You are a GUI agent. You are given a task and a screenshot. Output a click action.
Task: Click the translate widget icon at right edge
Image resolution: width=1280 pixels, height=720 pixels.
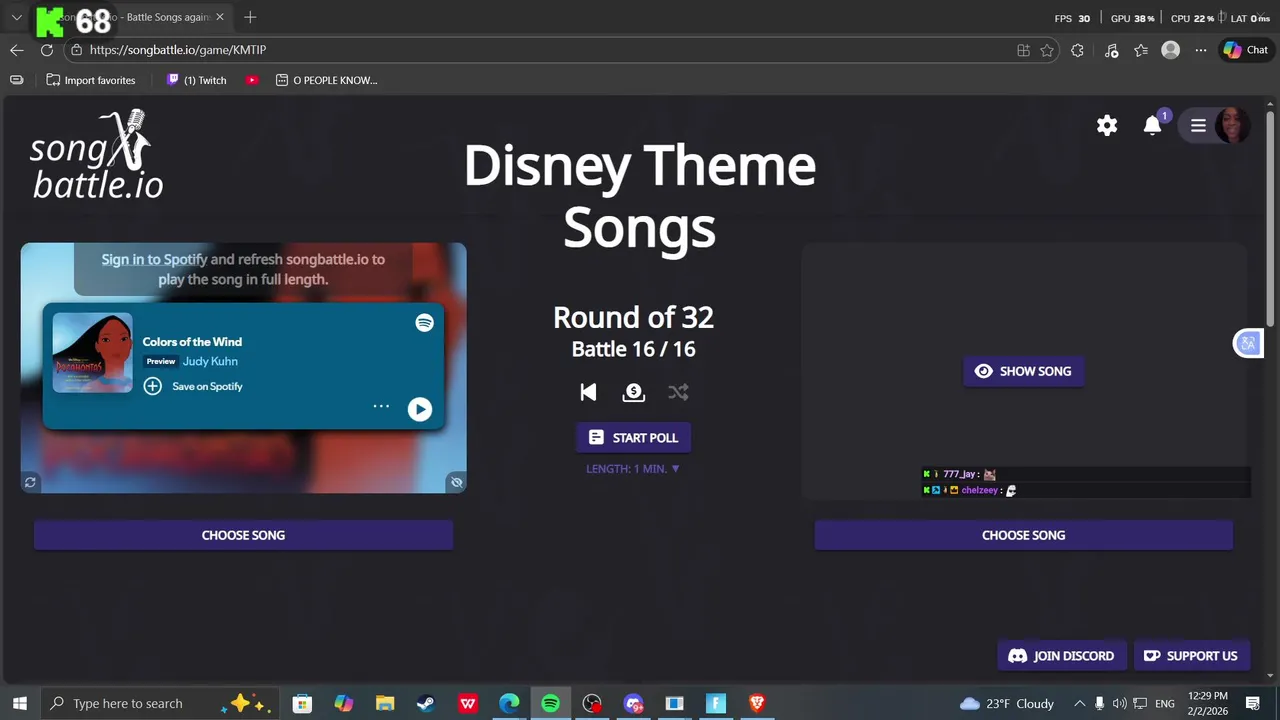pyautogui.click(x=1248, y=344)
